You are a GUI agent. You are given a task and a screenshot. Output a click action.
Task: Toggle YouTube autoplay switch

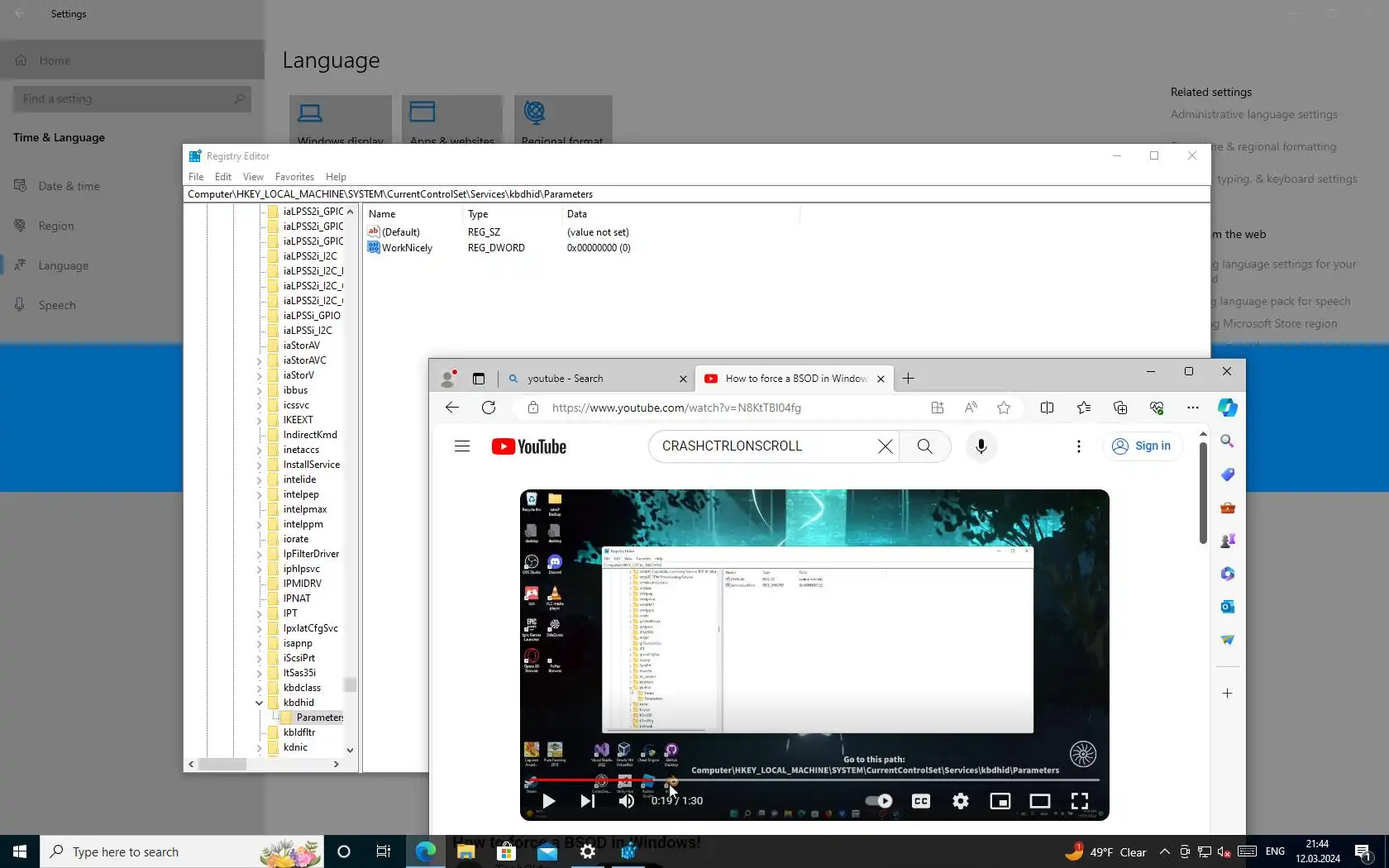point(879,801)
